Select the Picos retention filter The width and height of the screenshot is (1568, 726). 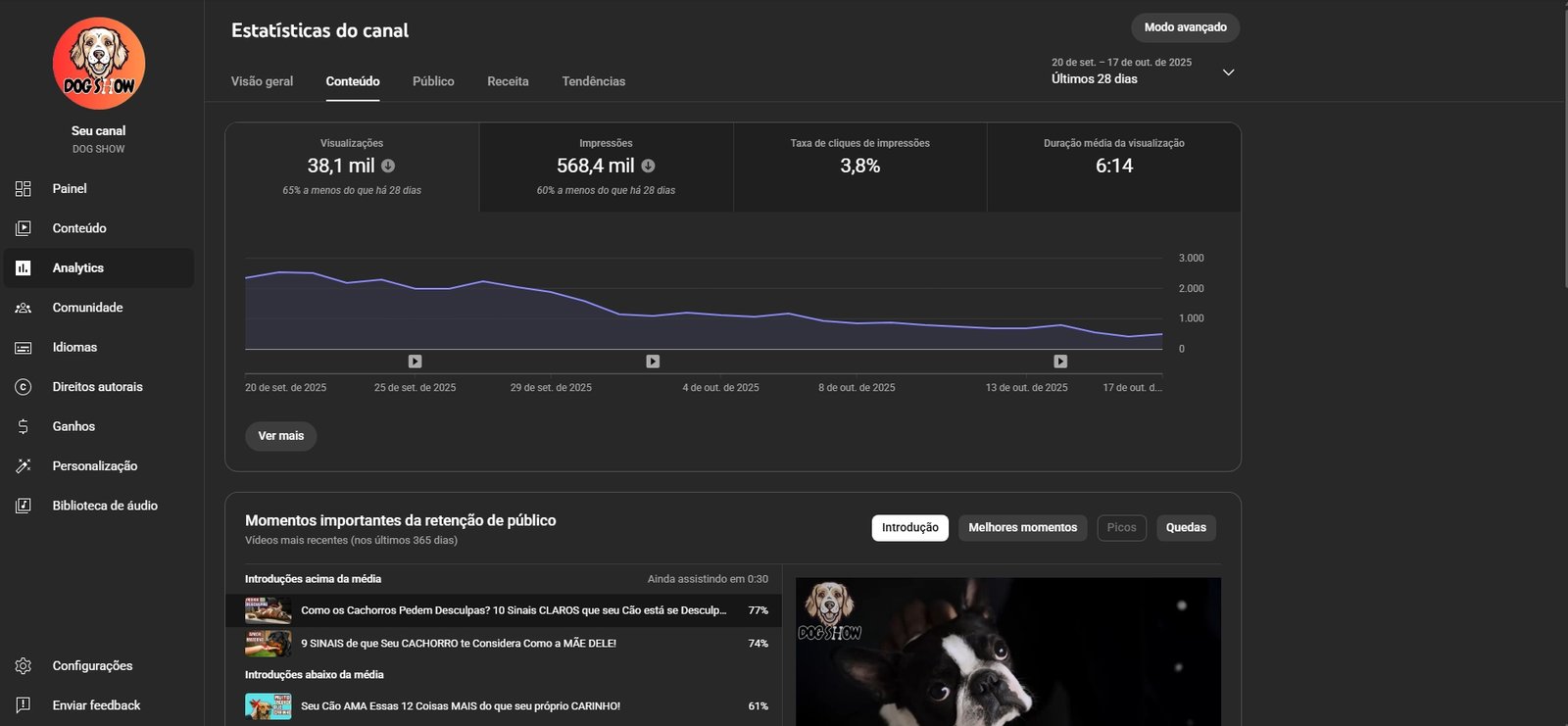(x=1122, y=528)
